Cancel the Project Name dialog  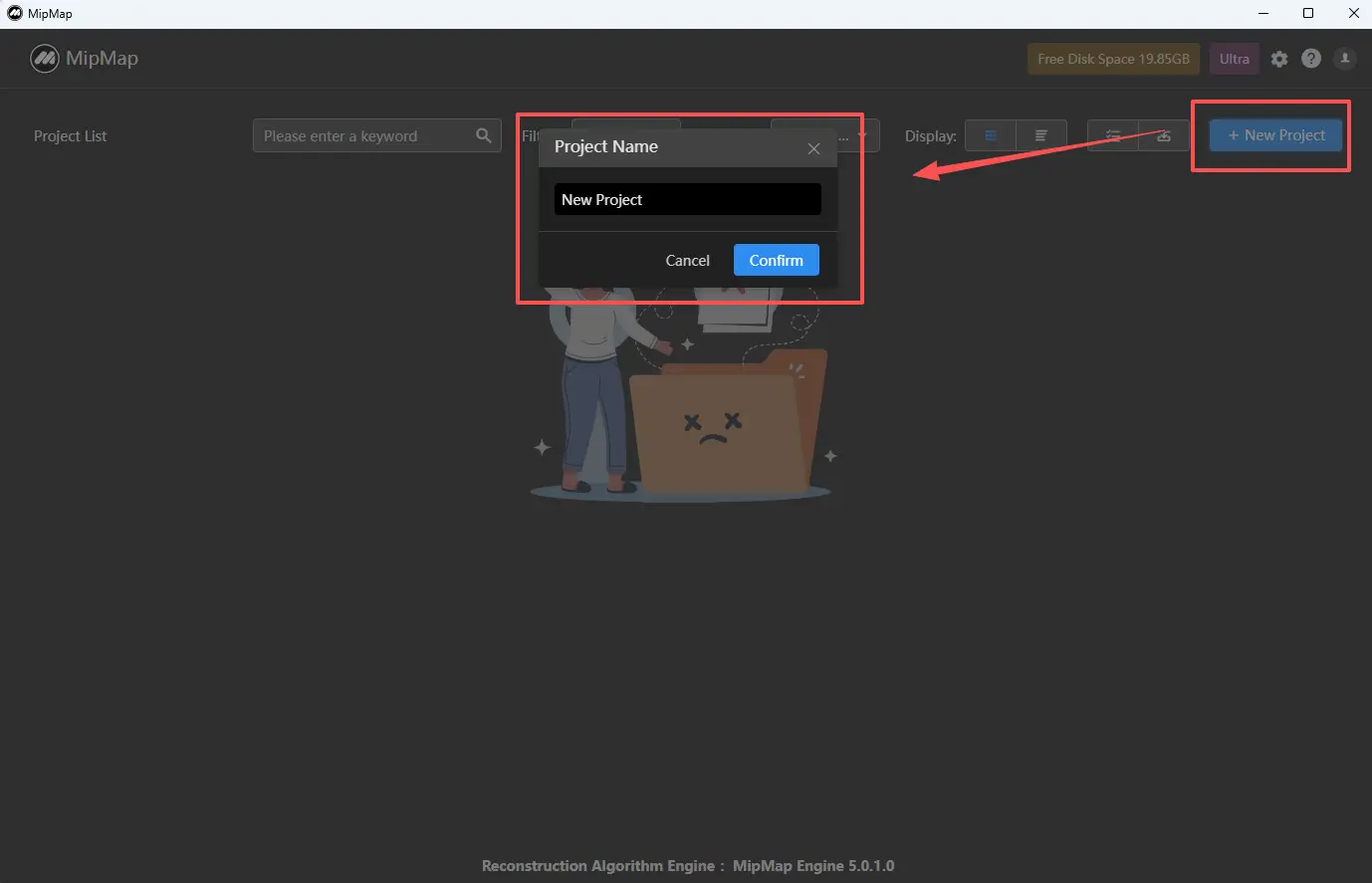pos(687,260)
